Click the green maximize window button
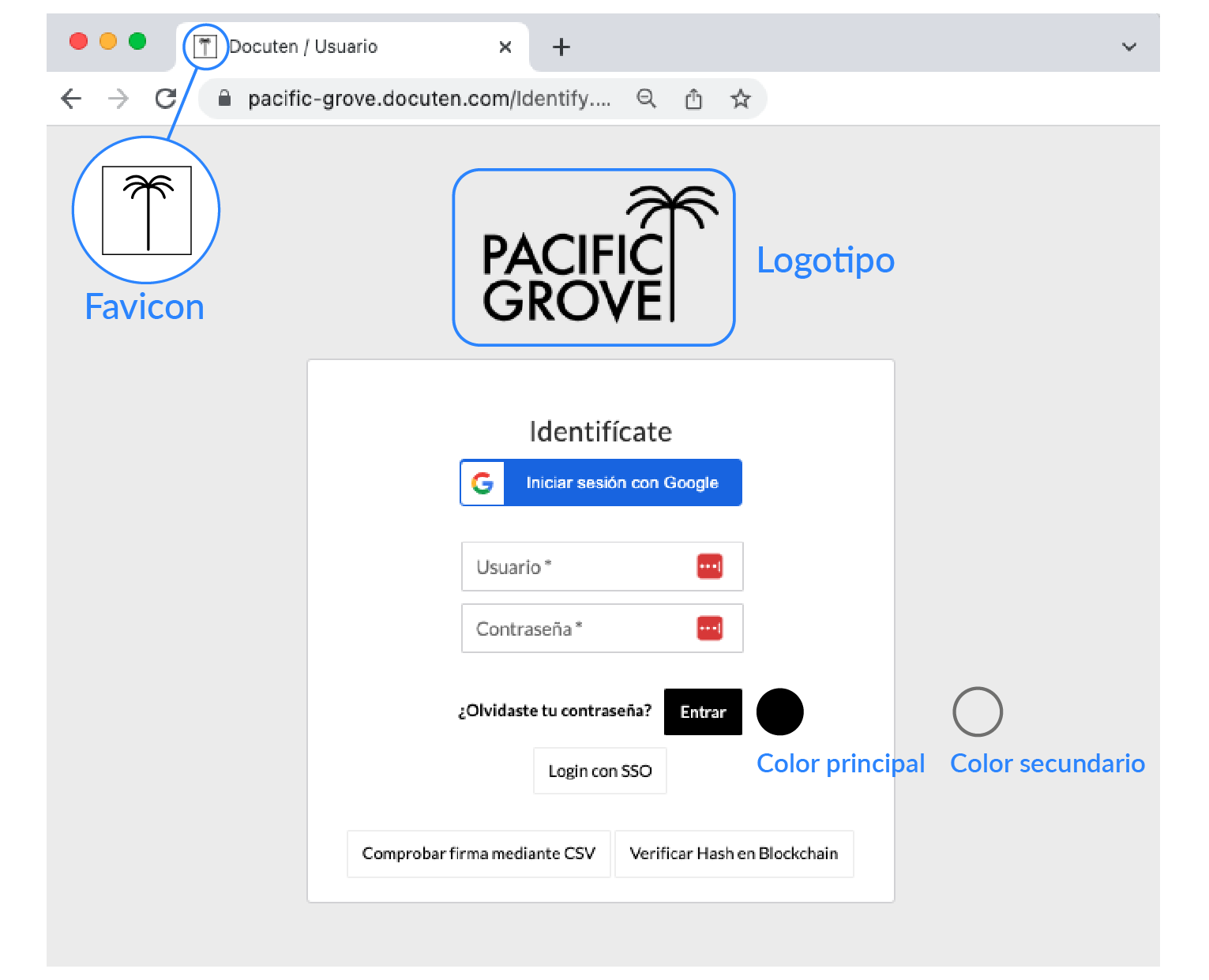Image resolution: width=1209 pixels, height=980 pixels. 137,41
